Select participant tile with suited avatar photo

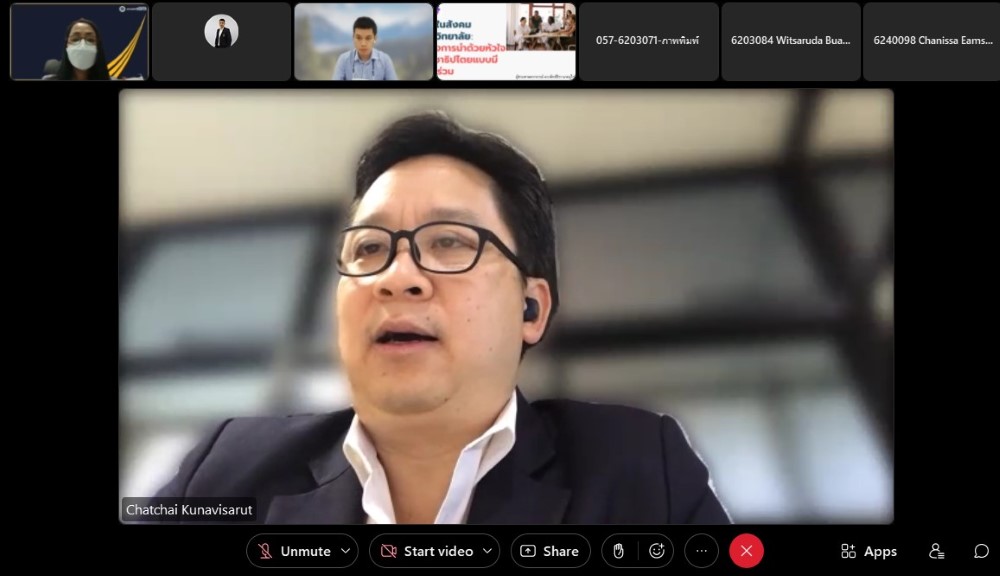pyautogui.click(x=221, y=41)
